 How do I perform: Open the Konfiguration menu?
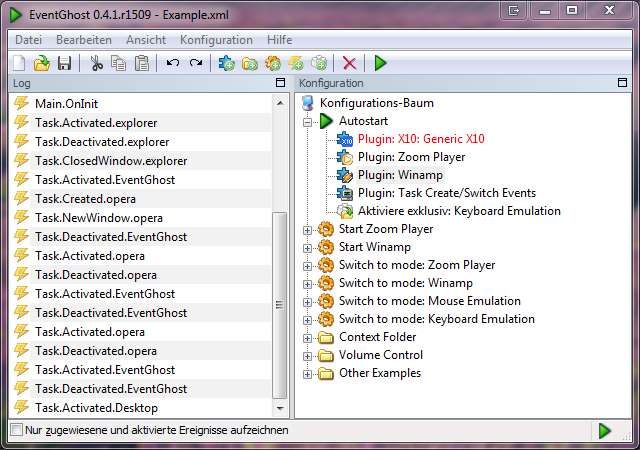tap(216, 40)
